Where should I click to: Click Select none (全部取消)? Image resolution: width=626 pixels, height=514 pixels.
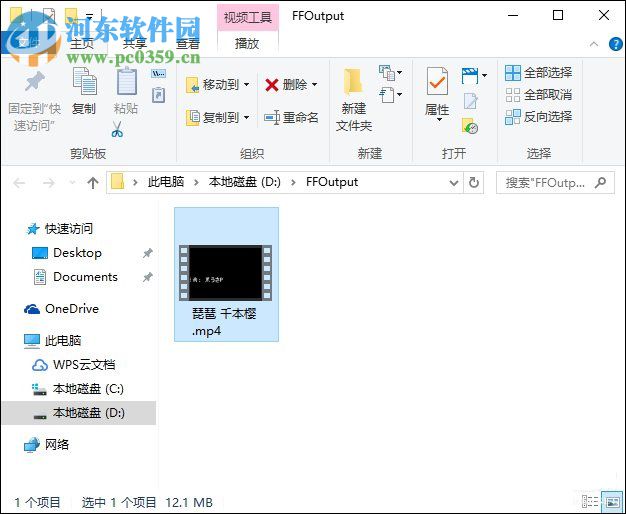(x=539, y=95)
